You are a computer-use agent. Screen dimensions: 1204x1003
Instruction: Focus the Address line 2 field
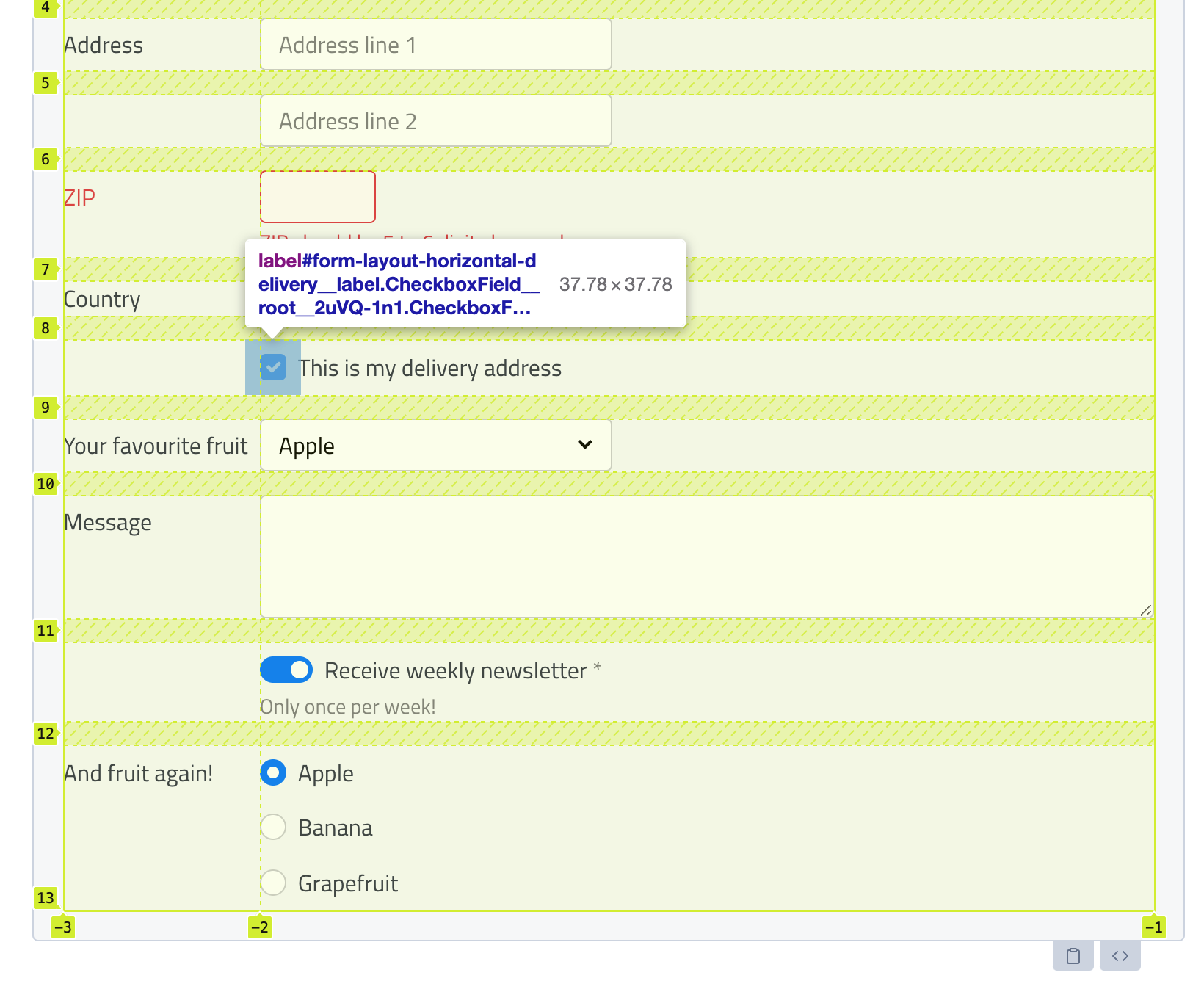[436, 120]
